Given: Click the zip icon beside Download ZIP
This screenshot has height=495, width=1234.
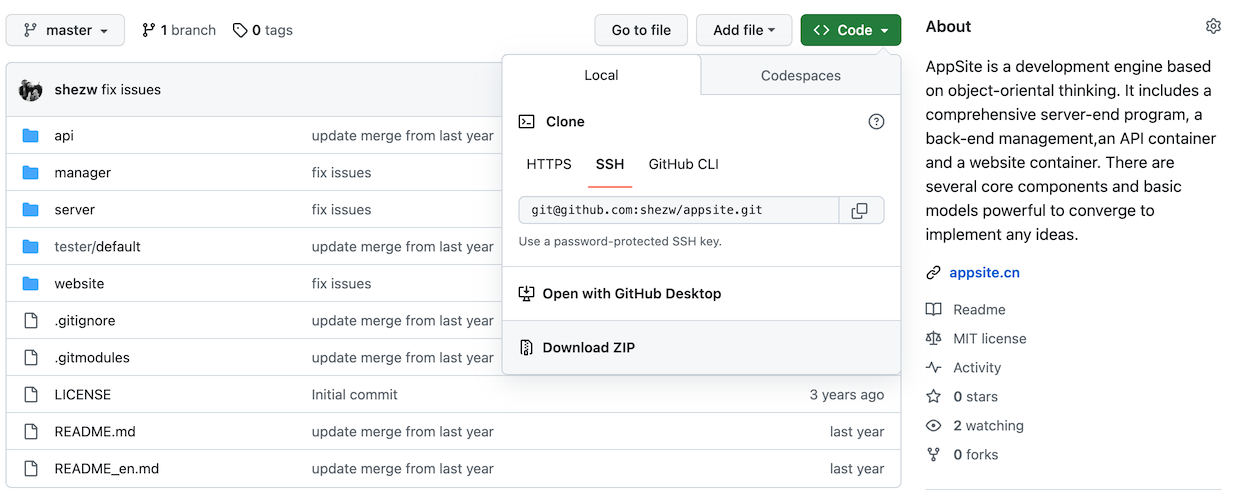Looking at the screenshot, I should [x=526, y=348].
